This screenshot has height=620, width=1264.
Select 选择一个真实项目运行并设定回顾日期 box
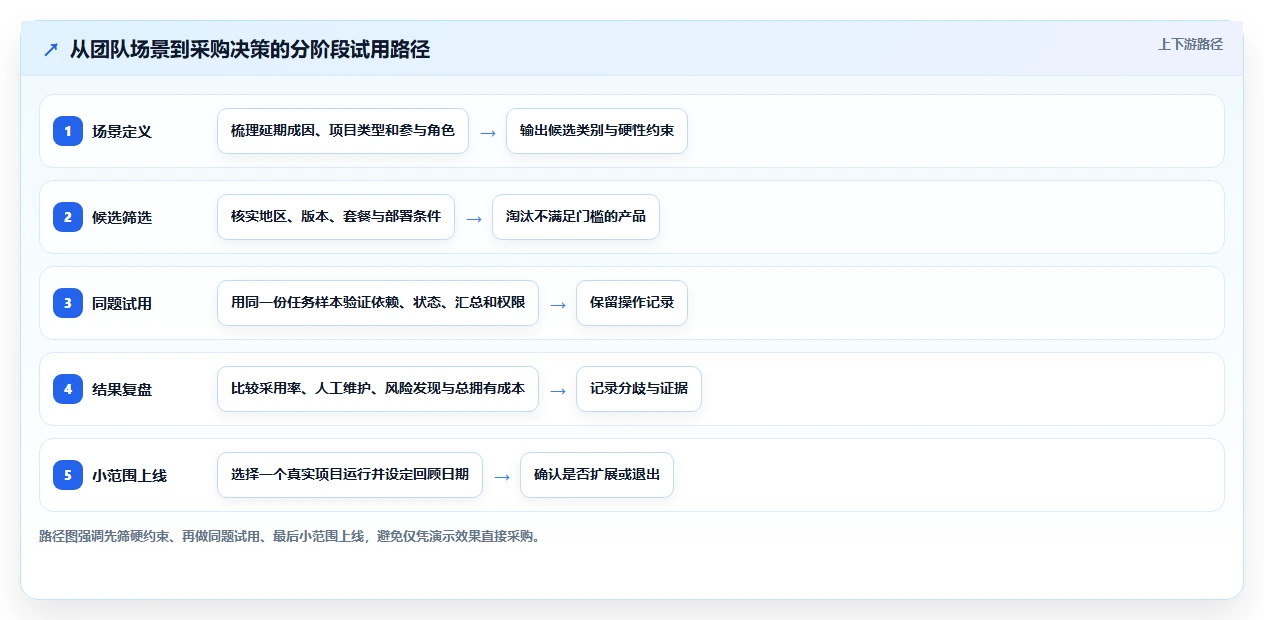(x=350, y=475)
